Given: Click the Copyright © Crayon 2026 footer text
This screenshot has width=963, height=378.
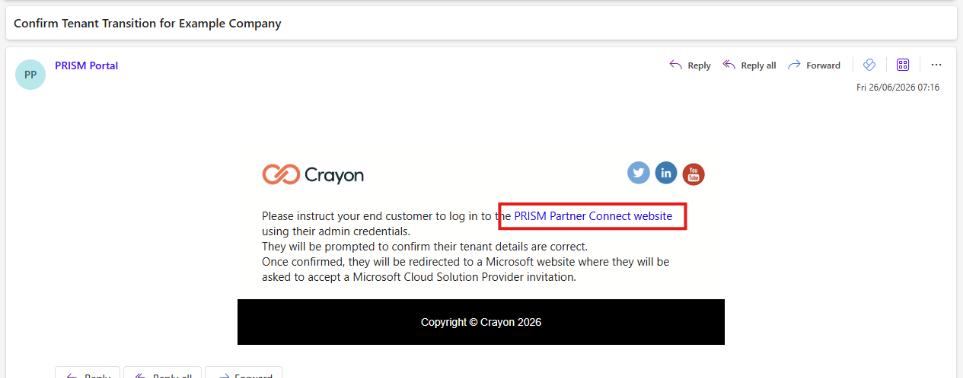Looking at the screenshot, I should coord(481,322).
